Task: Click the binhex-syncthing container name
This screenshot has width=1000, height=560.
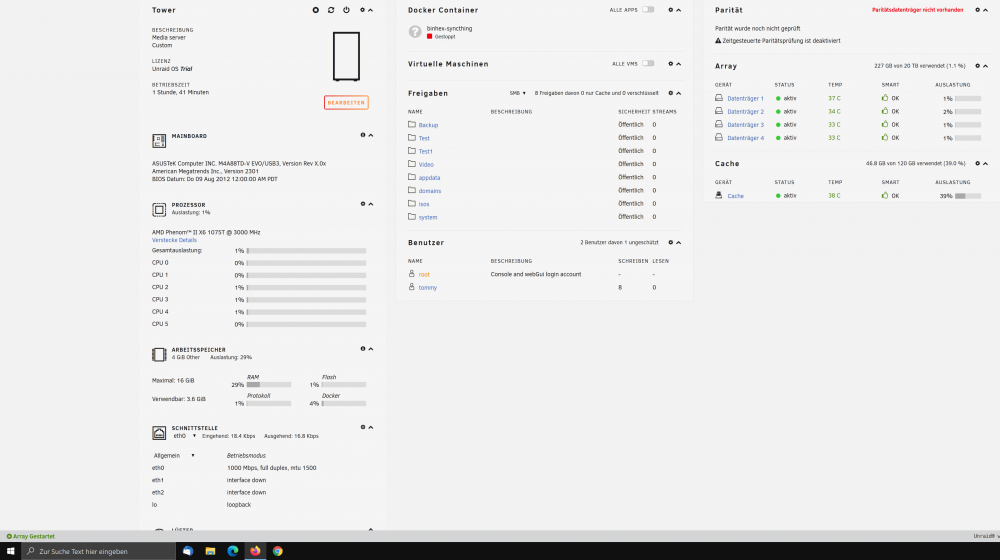Action: 449,28
